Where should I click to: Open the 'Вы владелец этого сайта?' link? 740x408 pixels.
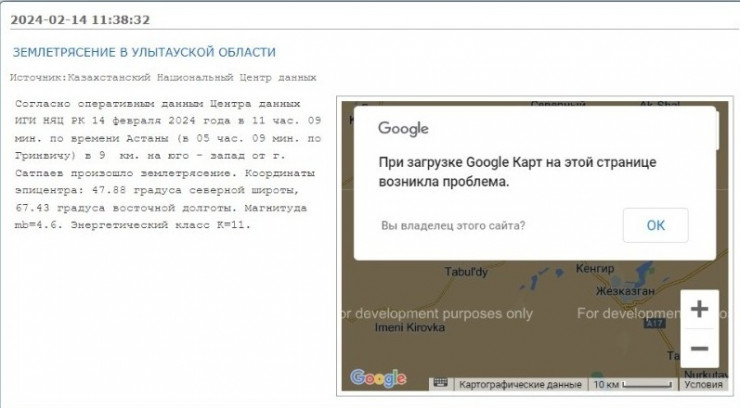click(453, 226)
